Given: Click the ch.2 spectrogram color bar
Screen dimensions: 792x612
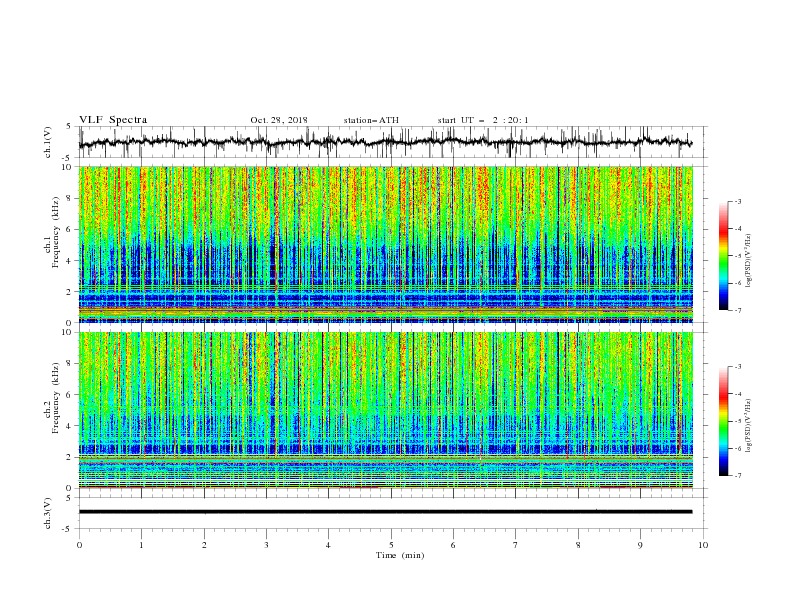Looking at the screenshot, I should pos(723,421).
